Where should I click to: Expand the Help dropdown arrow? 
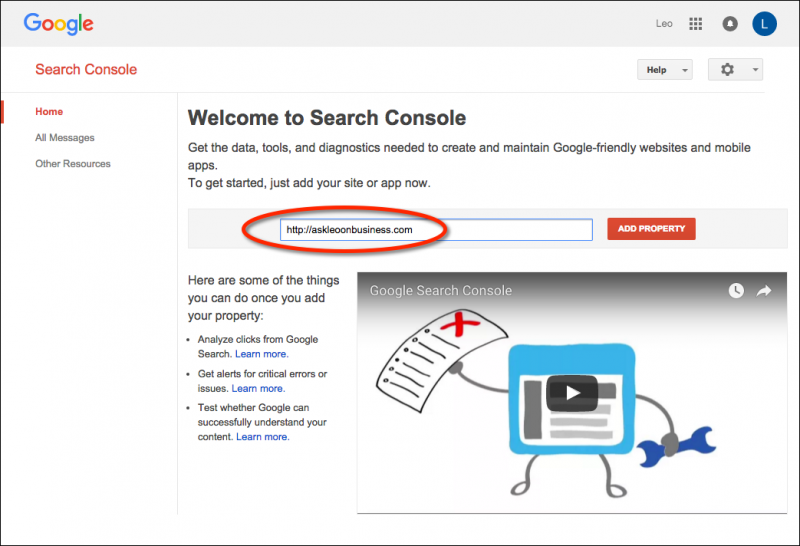coord(685,70)
